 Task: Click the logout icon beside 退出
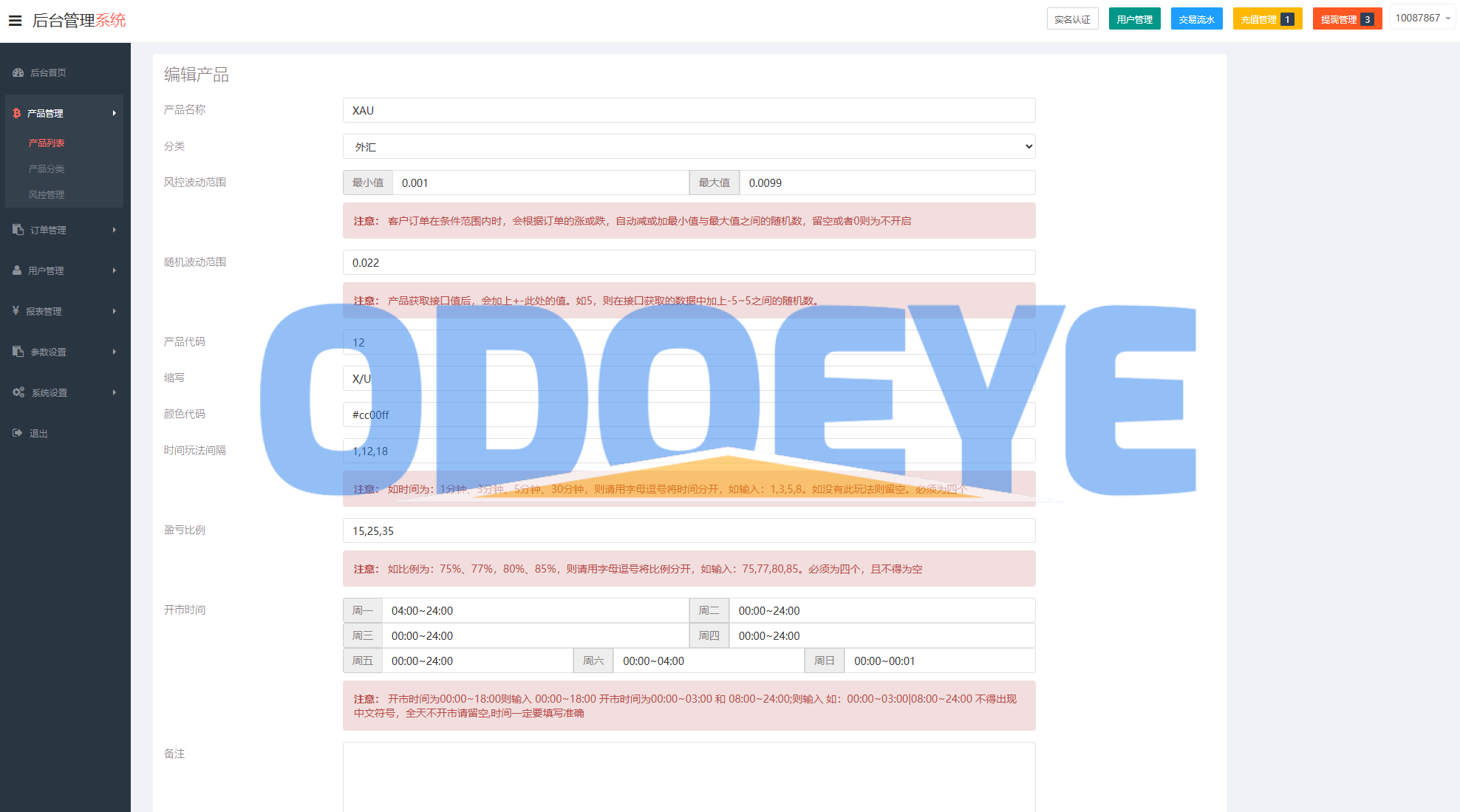tap(18, 433)
